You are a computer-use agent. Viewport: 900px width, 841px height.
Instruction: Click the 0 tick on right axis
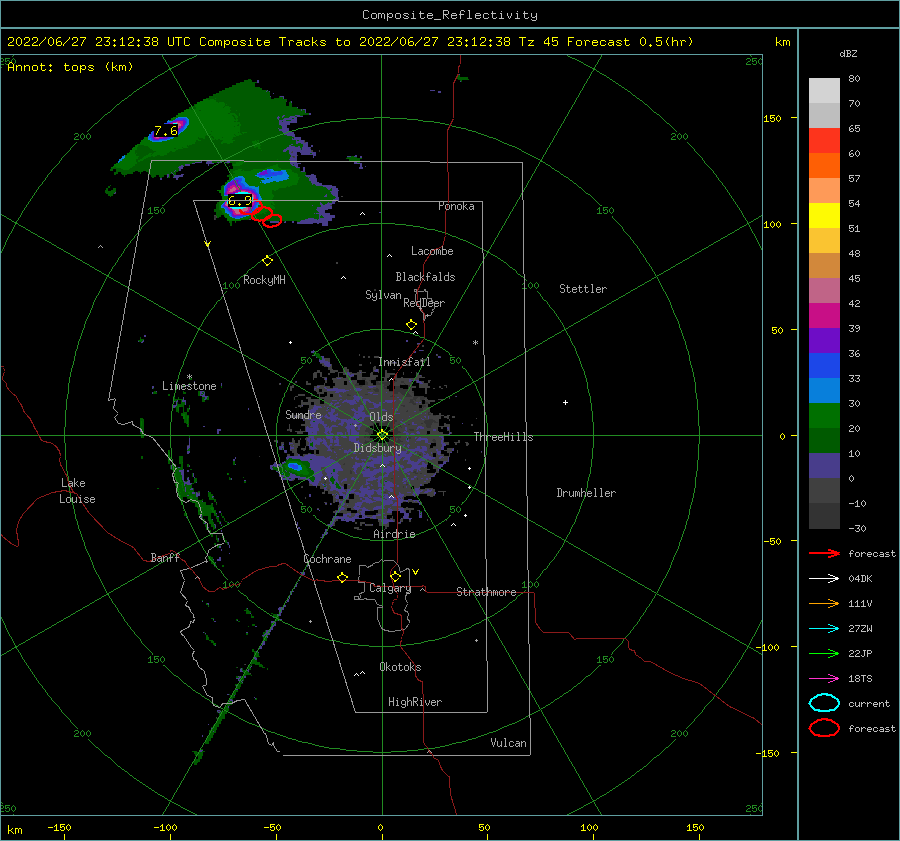(x=782, y=436)
